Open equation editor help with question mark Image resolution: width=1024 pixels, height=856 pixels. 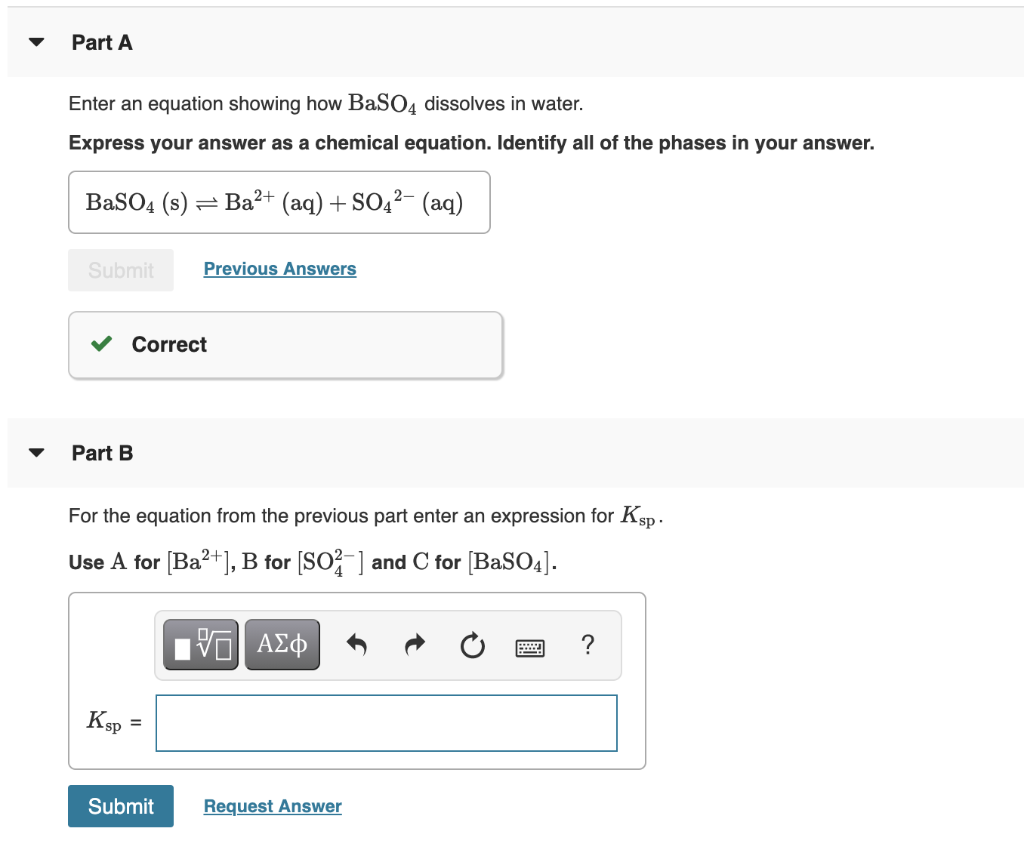click(x=588, y=646)
